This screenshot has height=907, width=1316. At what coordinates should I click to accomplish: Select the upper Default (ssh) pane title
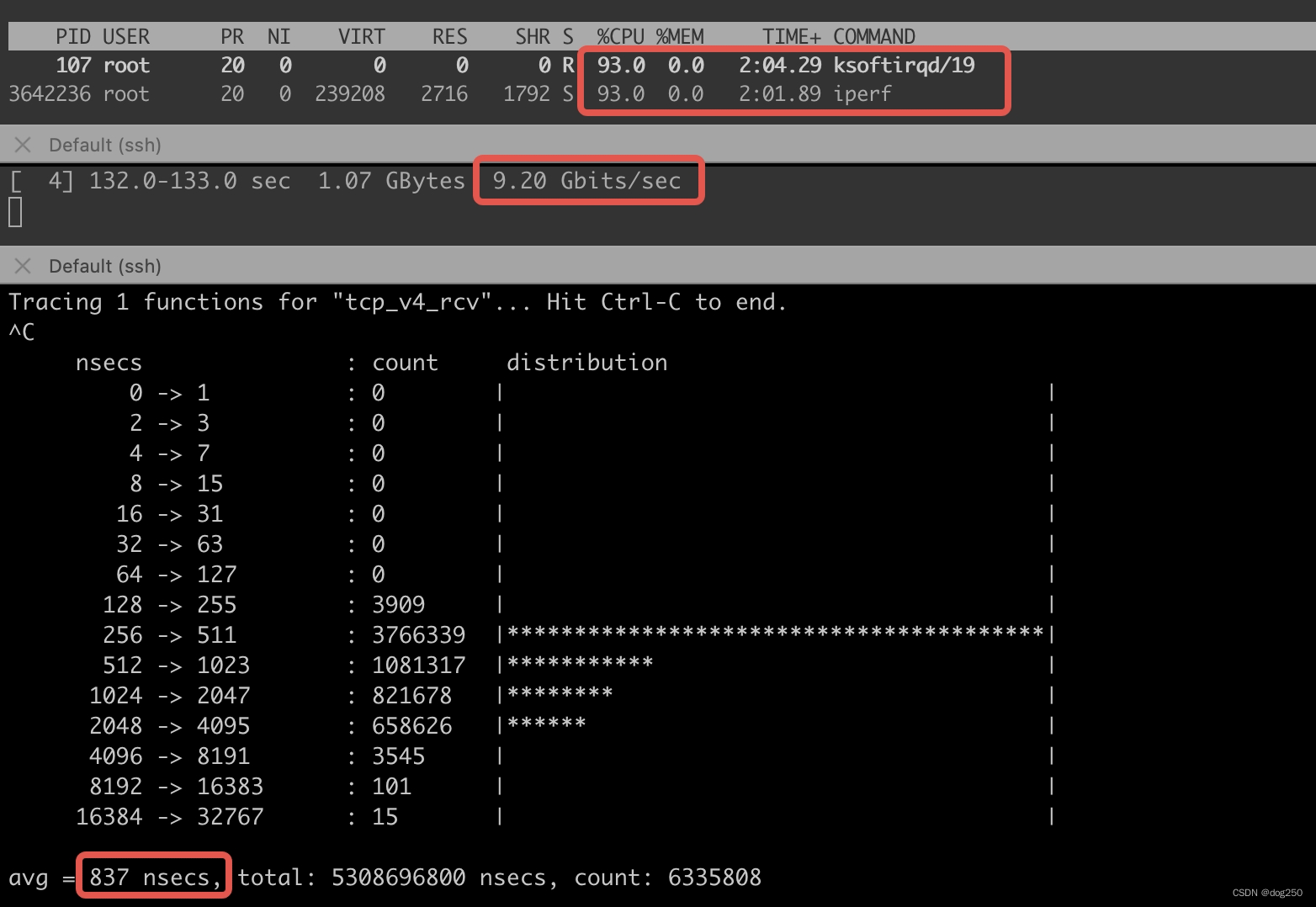[105, 145]
